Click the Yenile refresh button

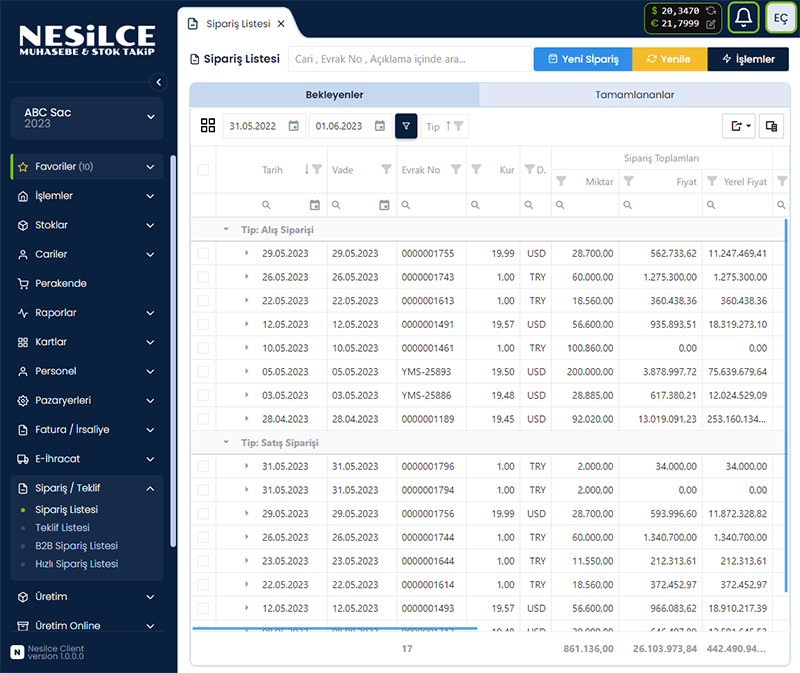click(x=669, y=59)
